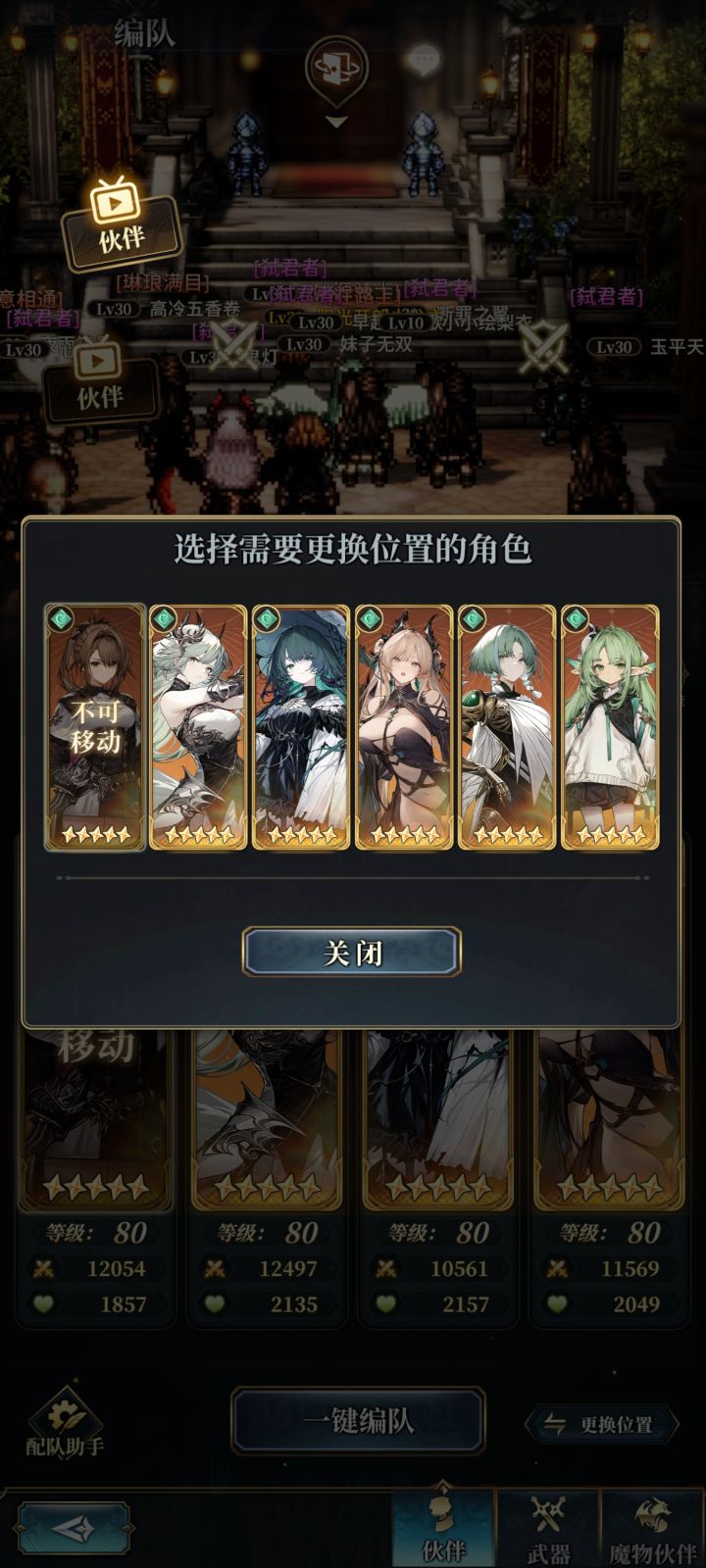Screen dimensions: 706x1568
Task: Tap the lower 伙伴 video icon
Action: click(x=100, y=380)
